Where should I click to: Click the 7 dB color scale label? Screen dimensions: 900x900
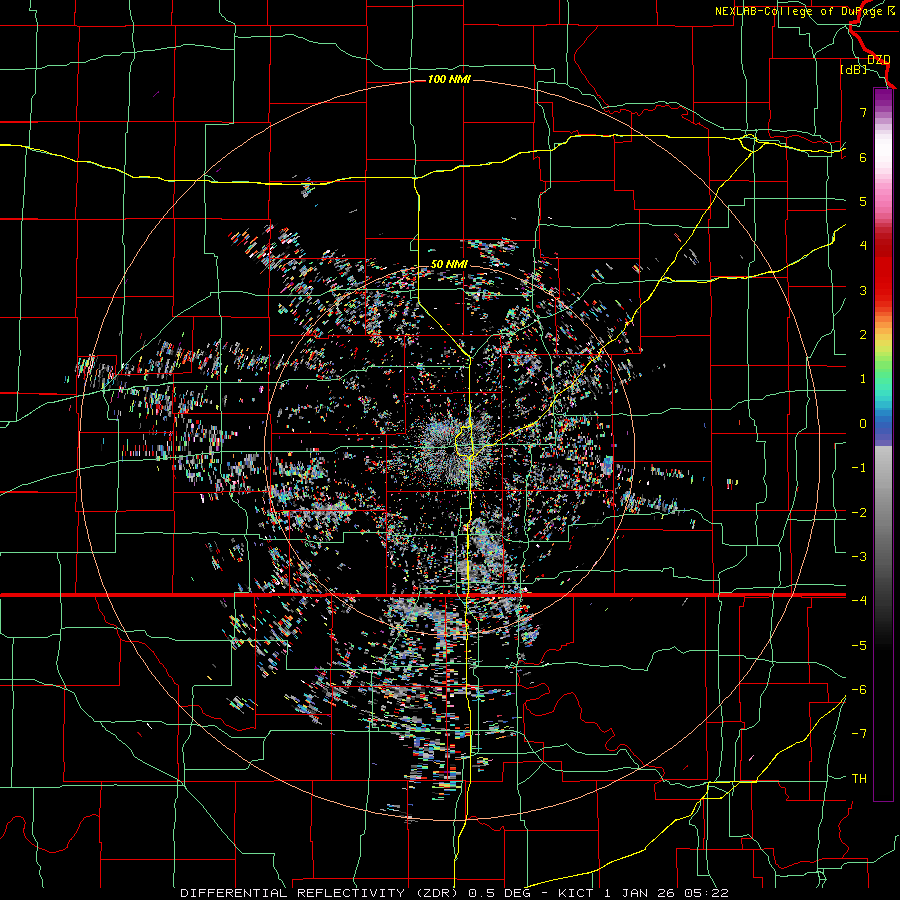863,112
